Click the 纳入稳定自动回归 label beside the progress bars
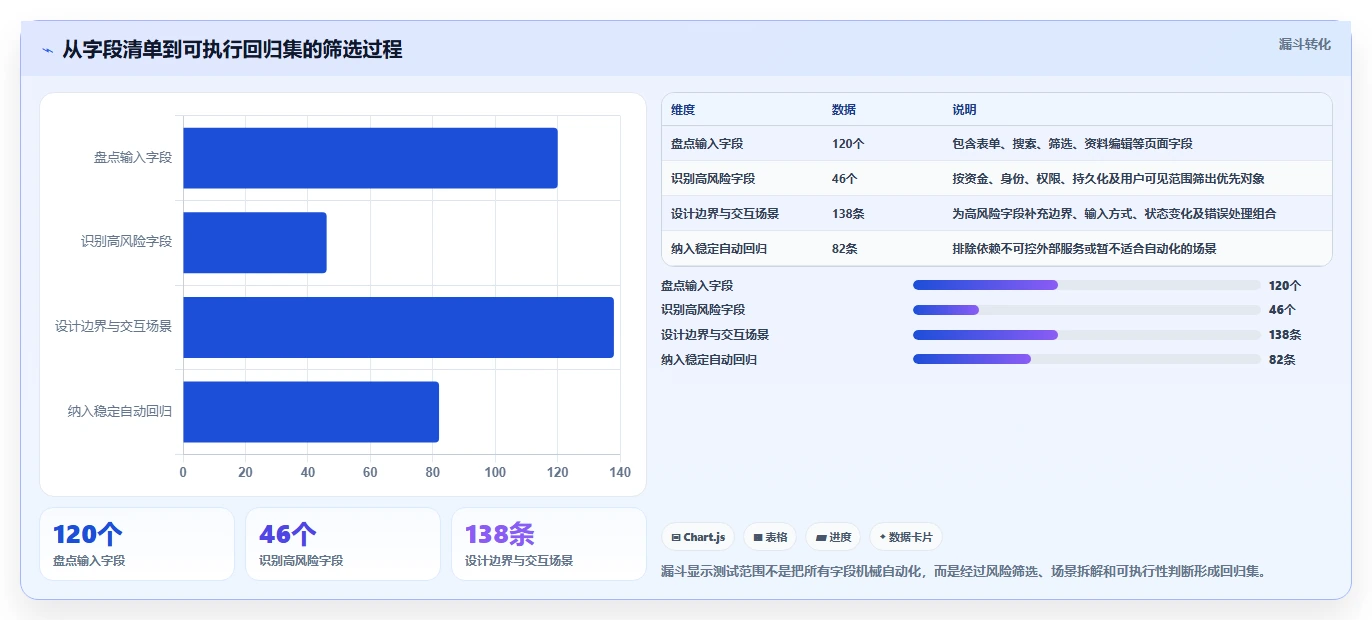Screen dimensions: 1372x620 709,359
